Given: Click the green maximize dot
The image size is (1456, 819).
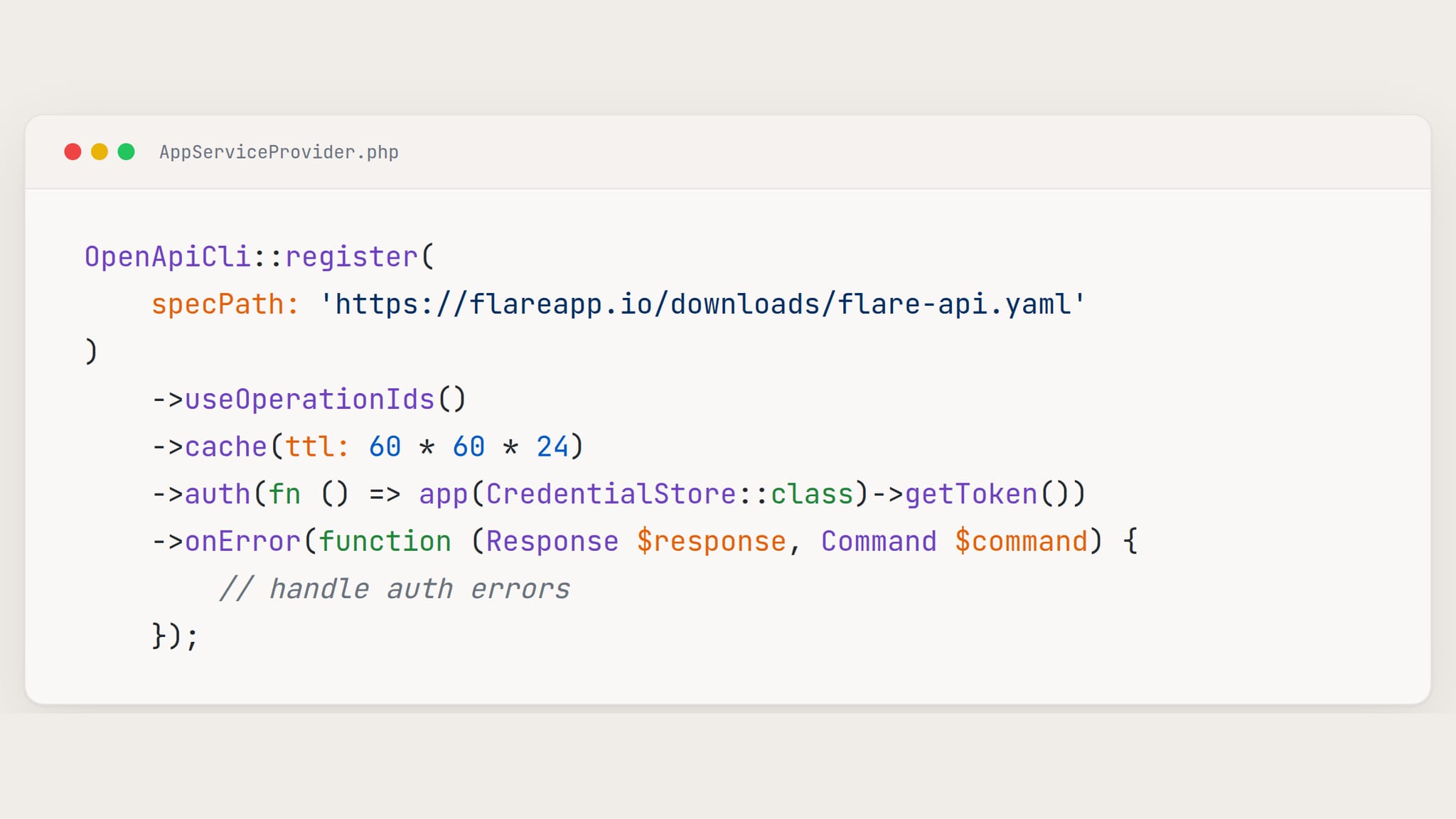Looking at the screenshot, I should (x=127, y=152).
